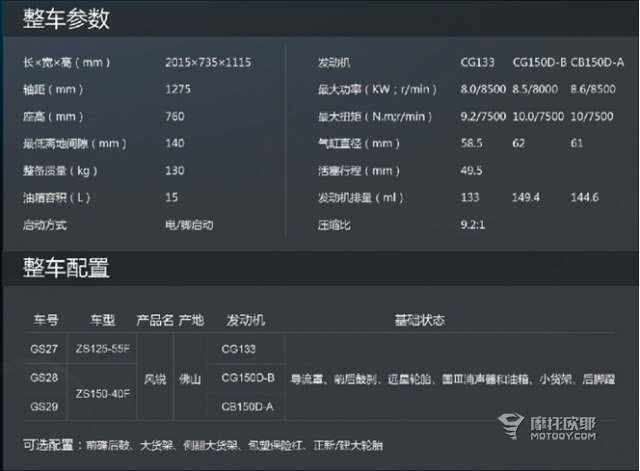The width and height of the screenshot is (640, 471).
Task: Click the displacement value 133
Action: [x=470, y=198]
